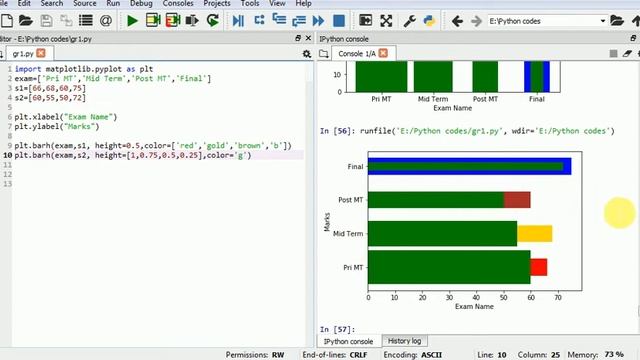Open a file using the folder icon

point(26,20)
